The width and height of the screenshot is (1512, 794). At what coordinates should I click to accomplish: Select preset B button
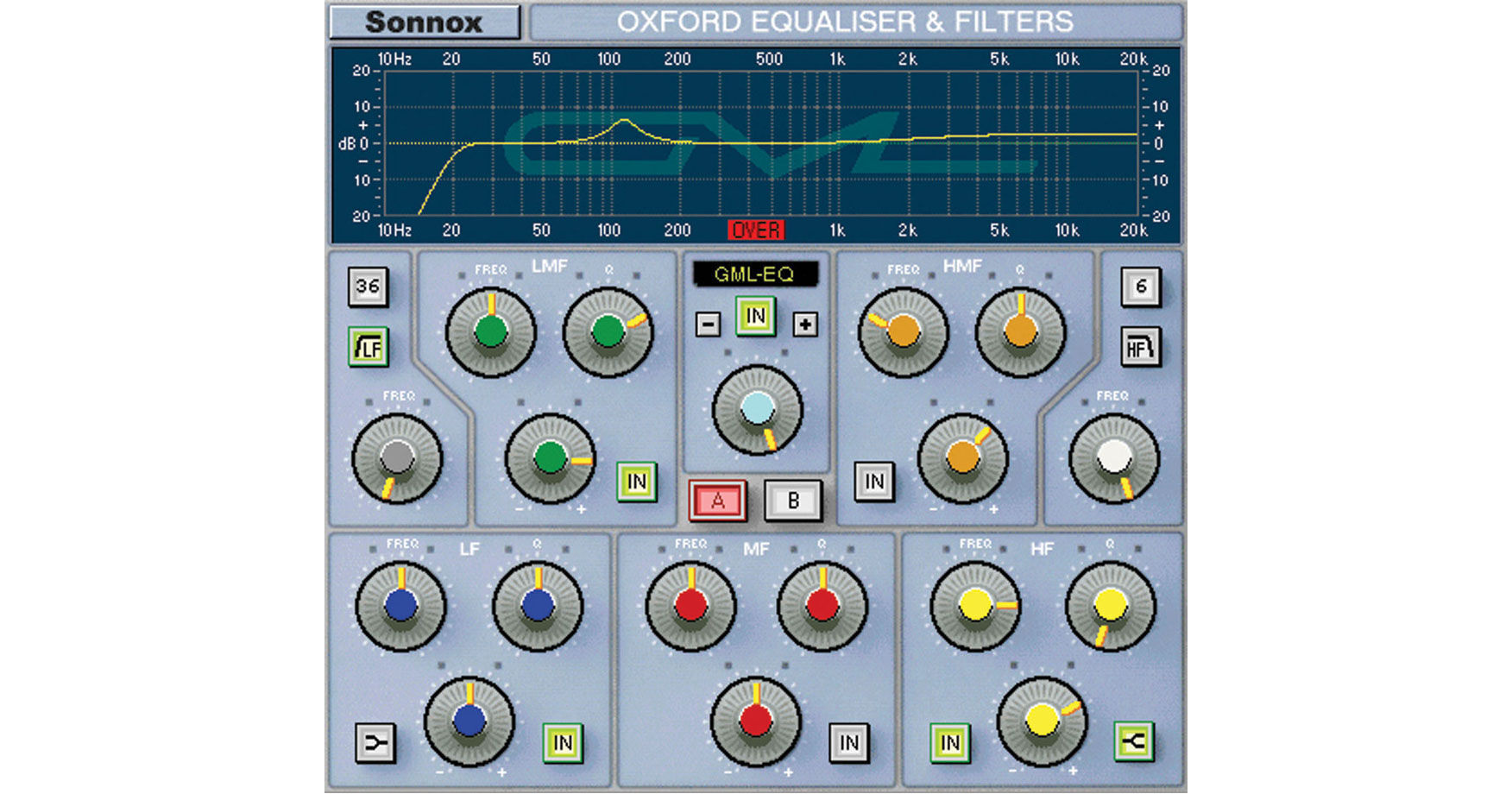click(x=793, y=501)
